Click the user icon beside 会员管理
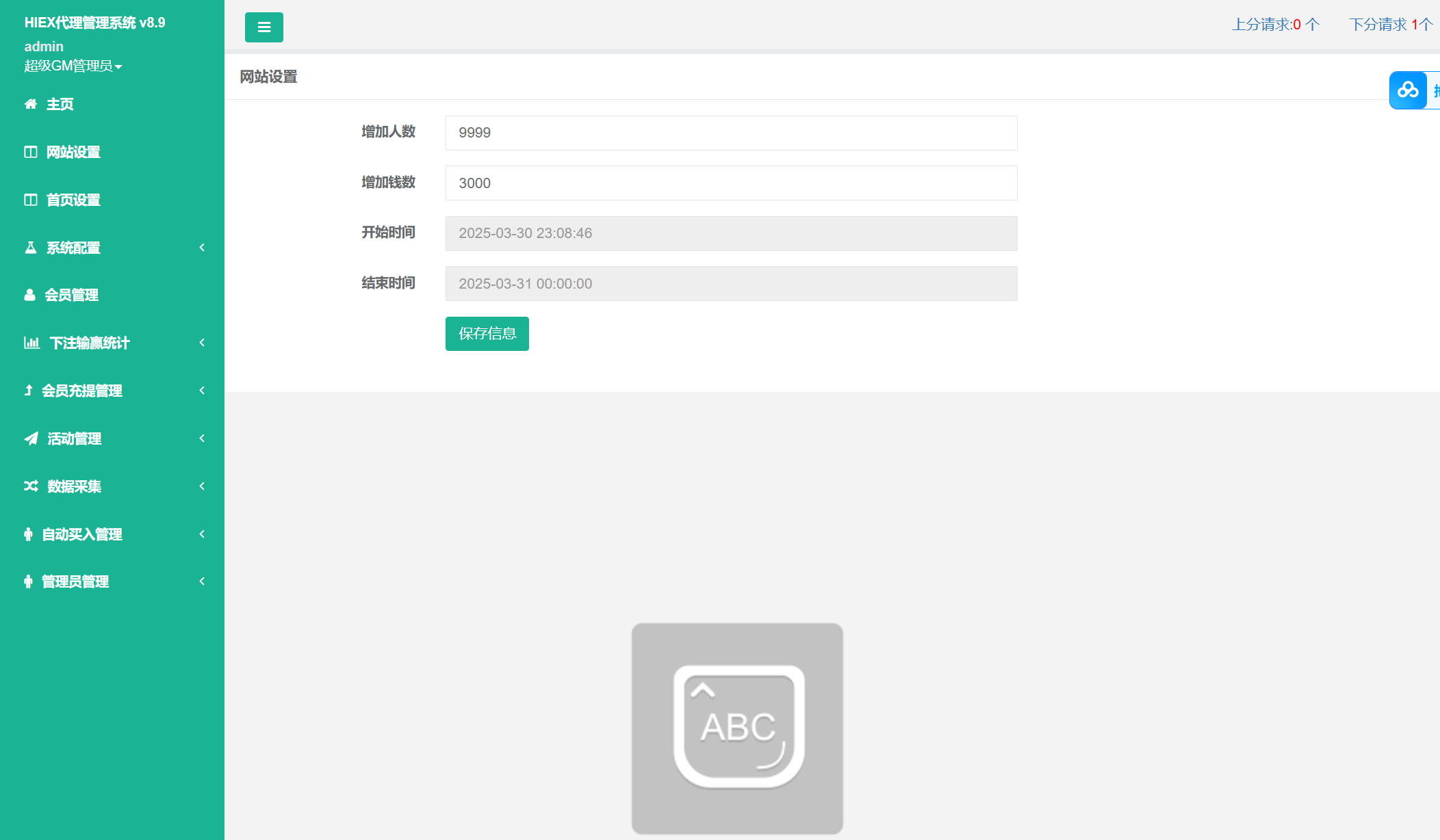 (x=29, y=295)
